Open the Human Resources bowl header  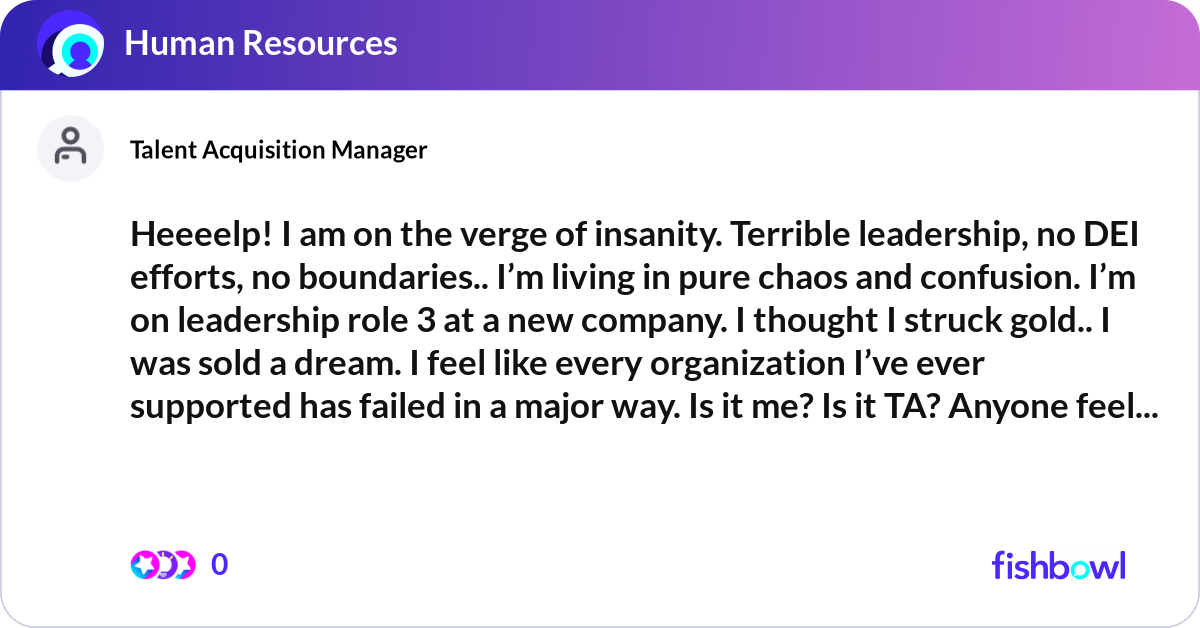pyautogui.click(x=260, y=44)
